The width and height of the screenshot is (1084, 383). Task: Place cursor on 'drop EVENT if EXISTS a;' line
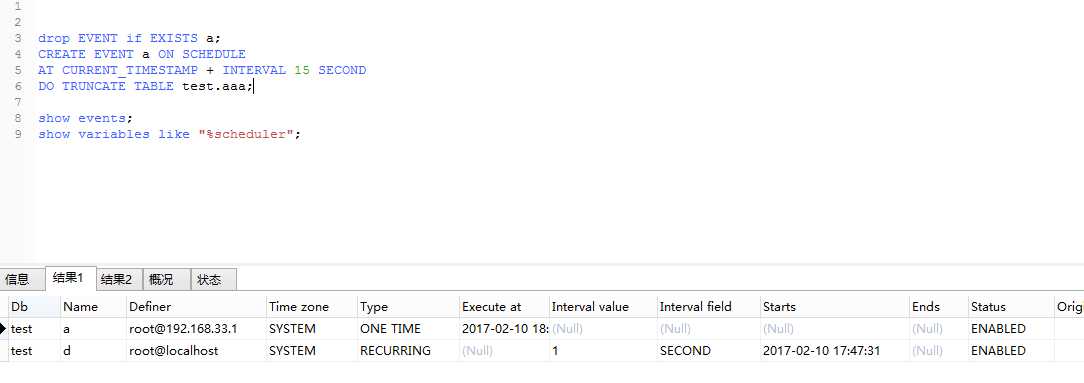pyautogui.click(x=129, y=38)
